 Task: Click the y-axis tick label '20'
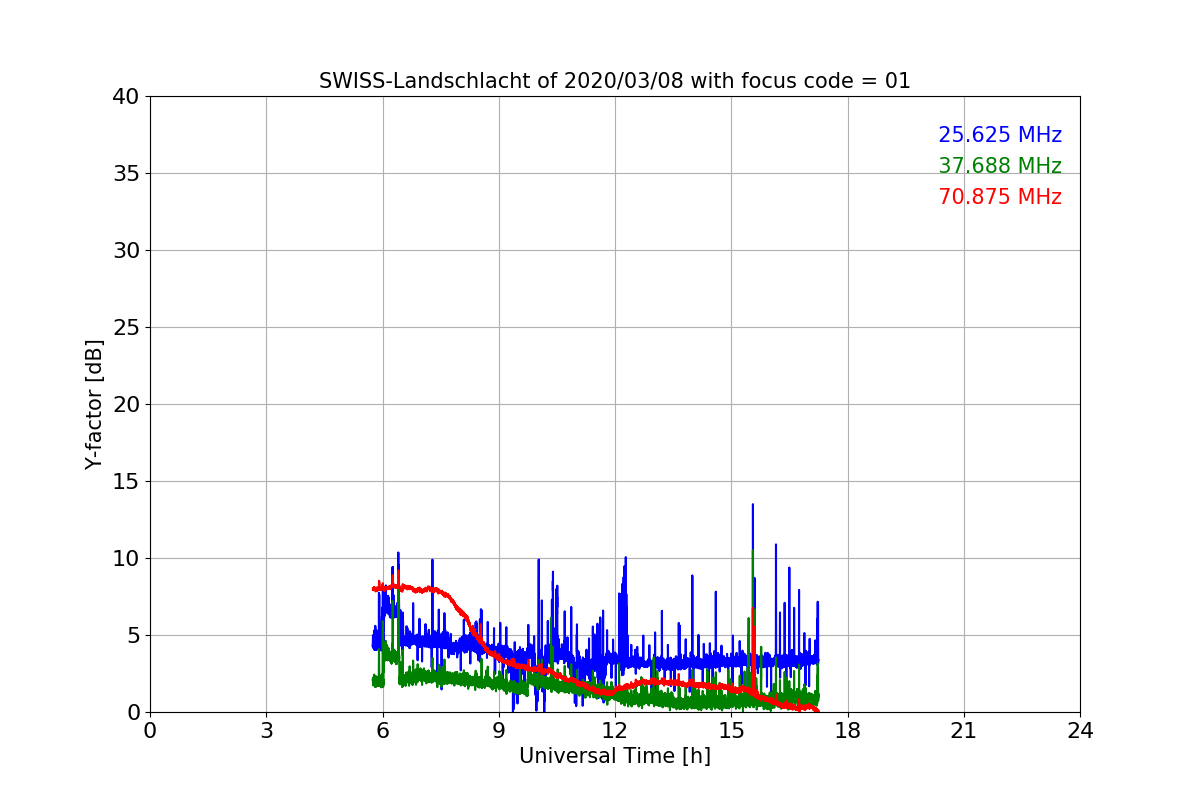126,405
